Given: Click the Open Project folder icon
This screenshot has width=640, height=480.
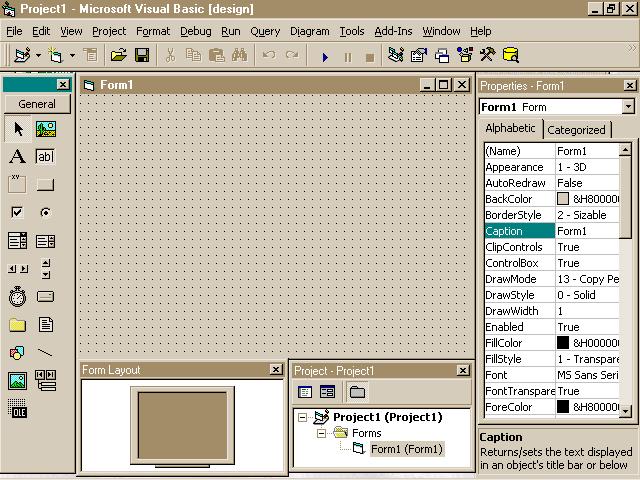Looking at the screenshot, I should click(x=118, y=55).
